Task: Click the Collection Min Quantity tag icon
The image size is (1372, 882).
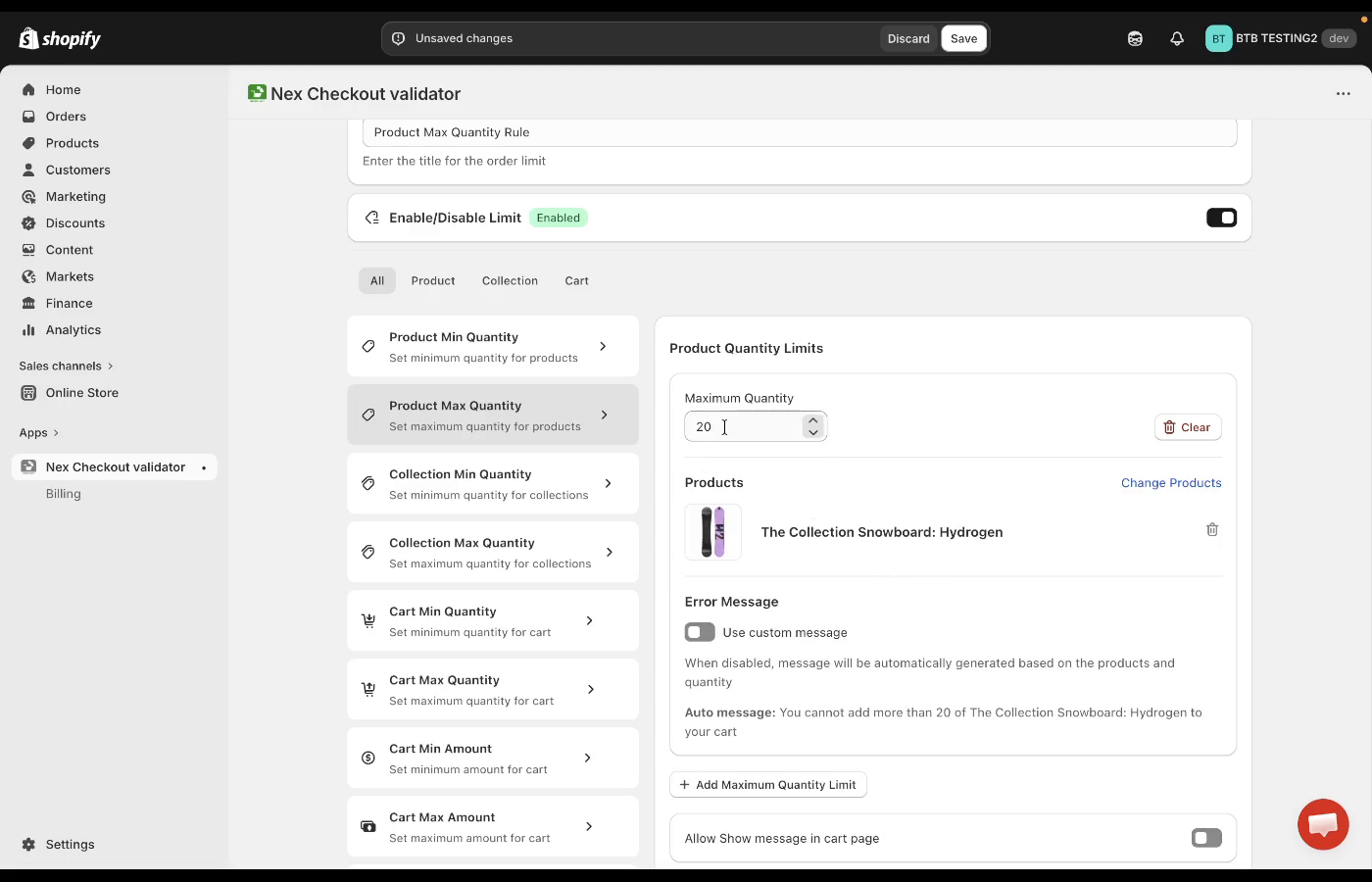Action: click(368, 483)
